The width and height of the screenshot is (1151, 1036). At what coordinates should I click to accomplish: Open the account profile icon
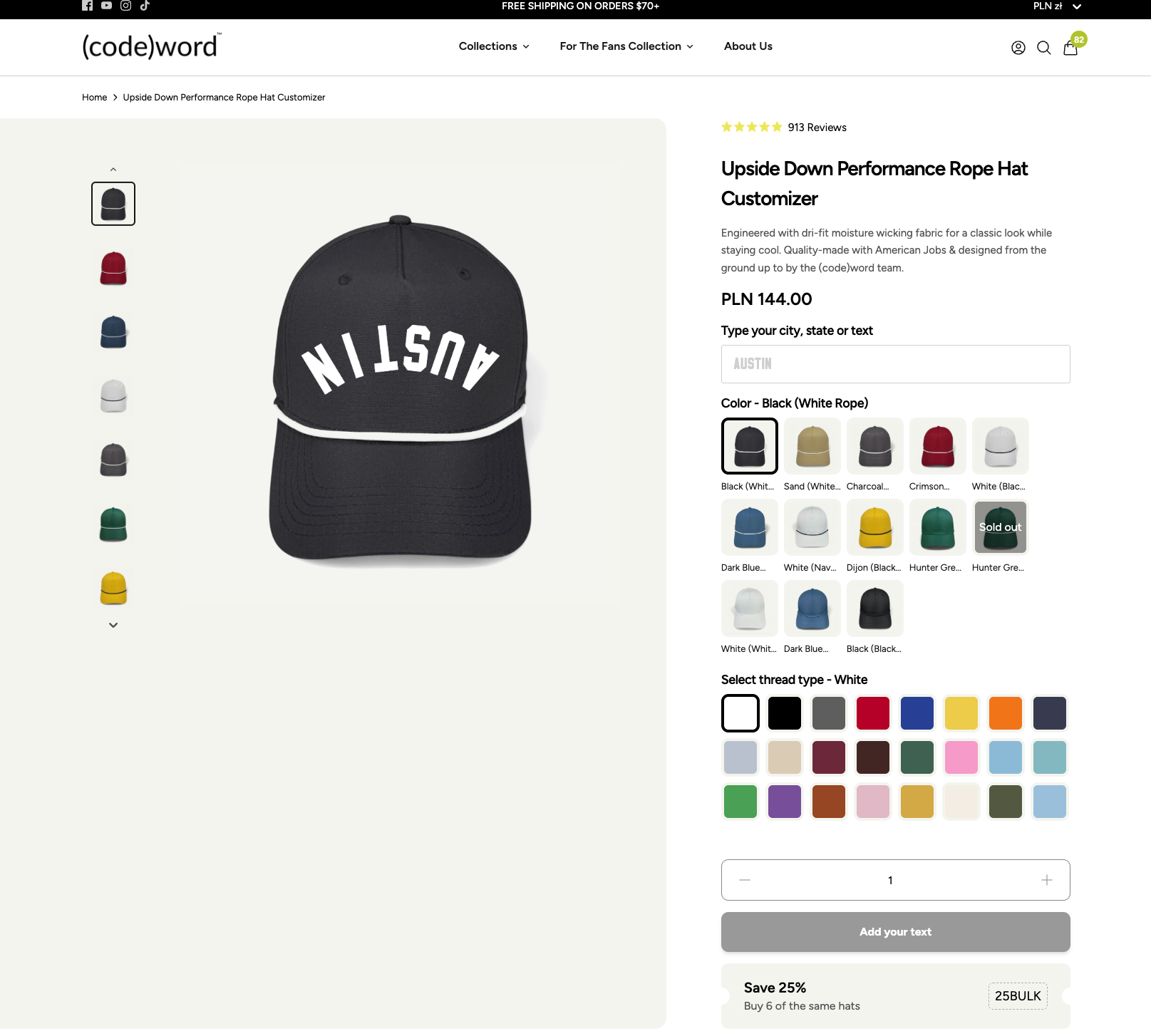[1018, 48]
